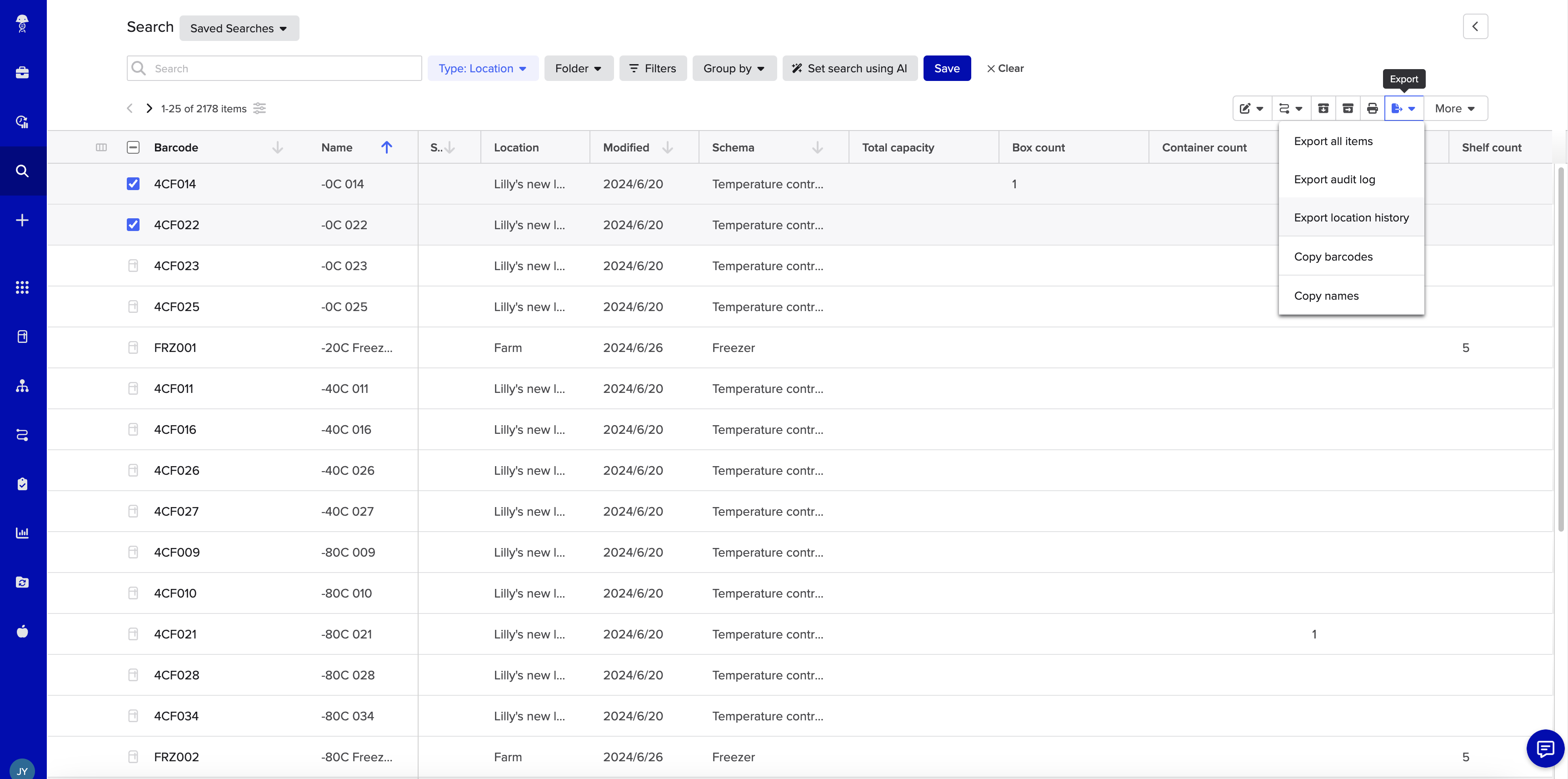Open the workflow route dropdown in toolbar

point(1290,108)
